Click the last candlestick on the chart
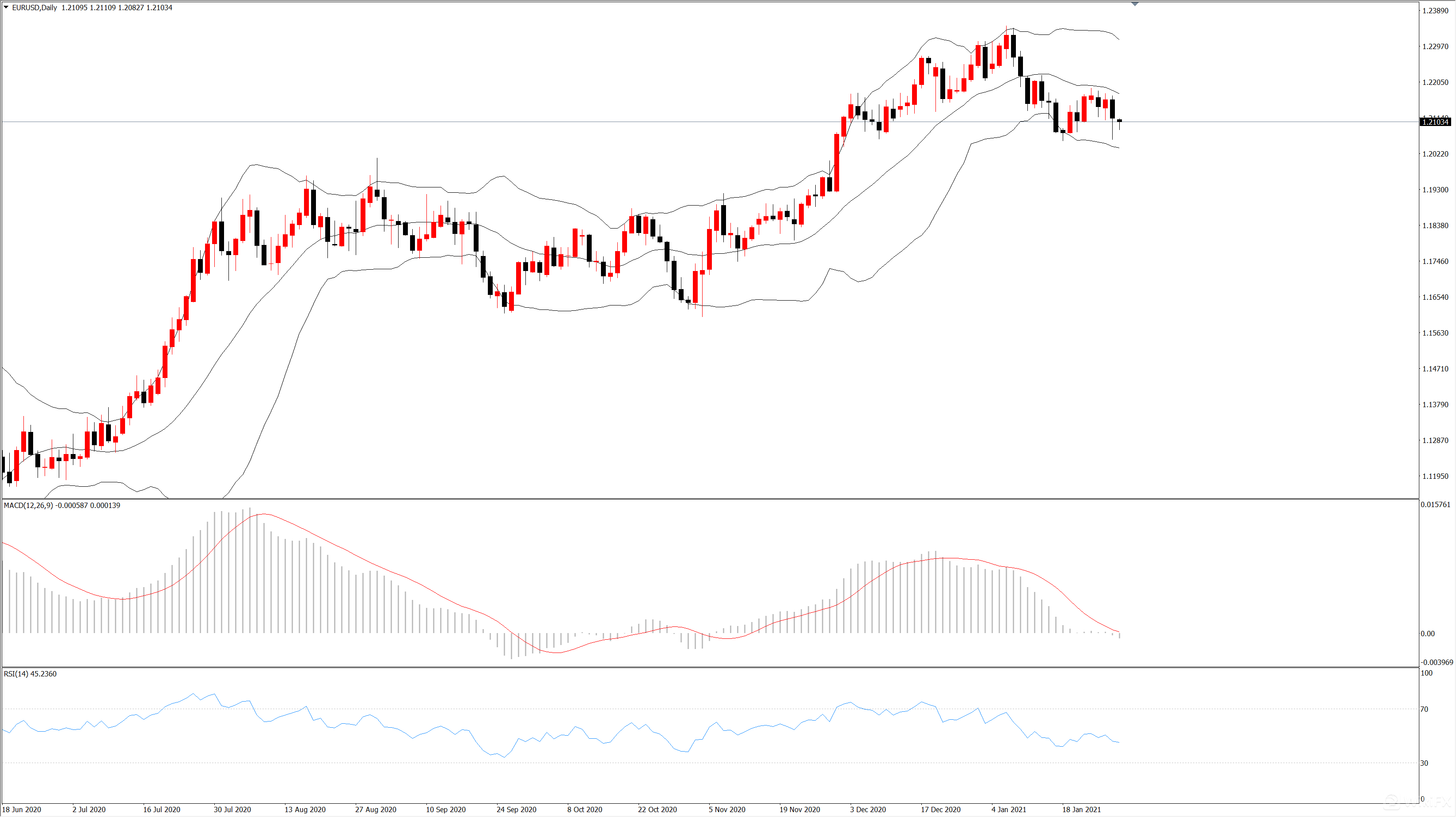 (1119, 121)
